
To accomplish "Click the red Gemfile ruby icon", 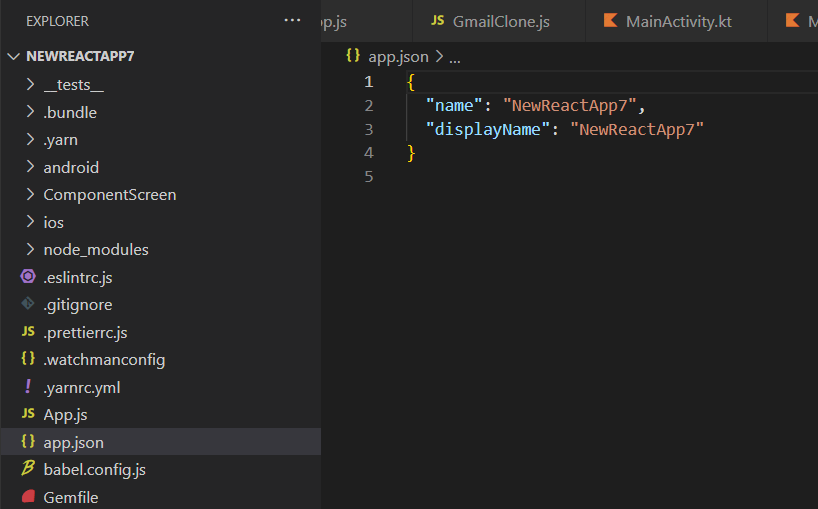I will click(28, 496).
